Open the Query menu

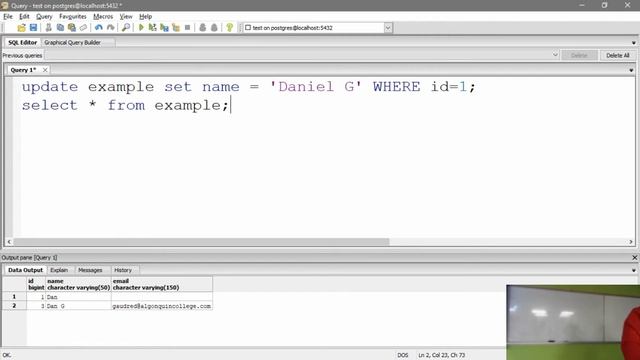44,16
